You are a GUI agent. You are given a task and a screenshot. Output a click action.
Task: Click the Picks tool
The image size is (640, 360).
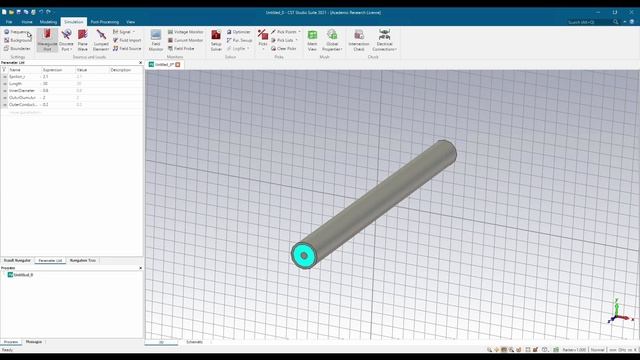(x=263, y=39)
